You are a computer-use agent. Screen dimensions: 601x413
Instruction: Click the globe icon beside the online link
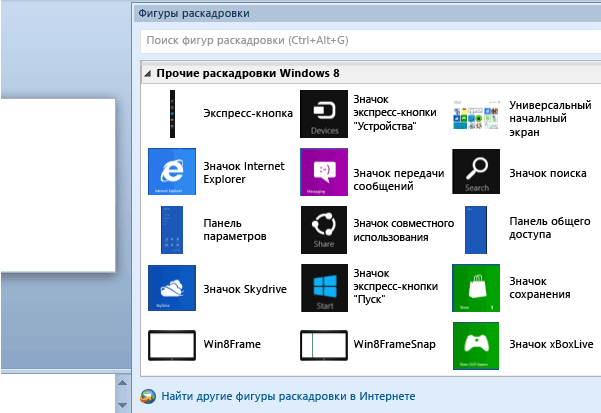point(148,397)
